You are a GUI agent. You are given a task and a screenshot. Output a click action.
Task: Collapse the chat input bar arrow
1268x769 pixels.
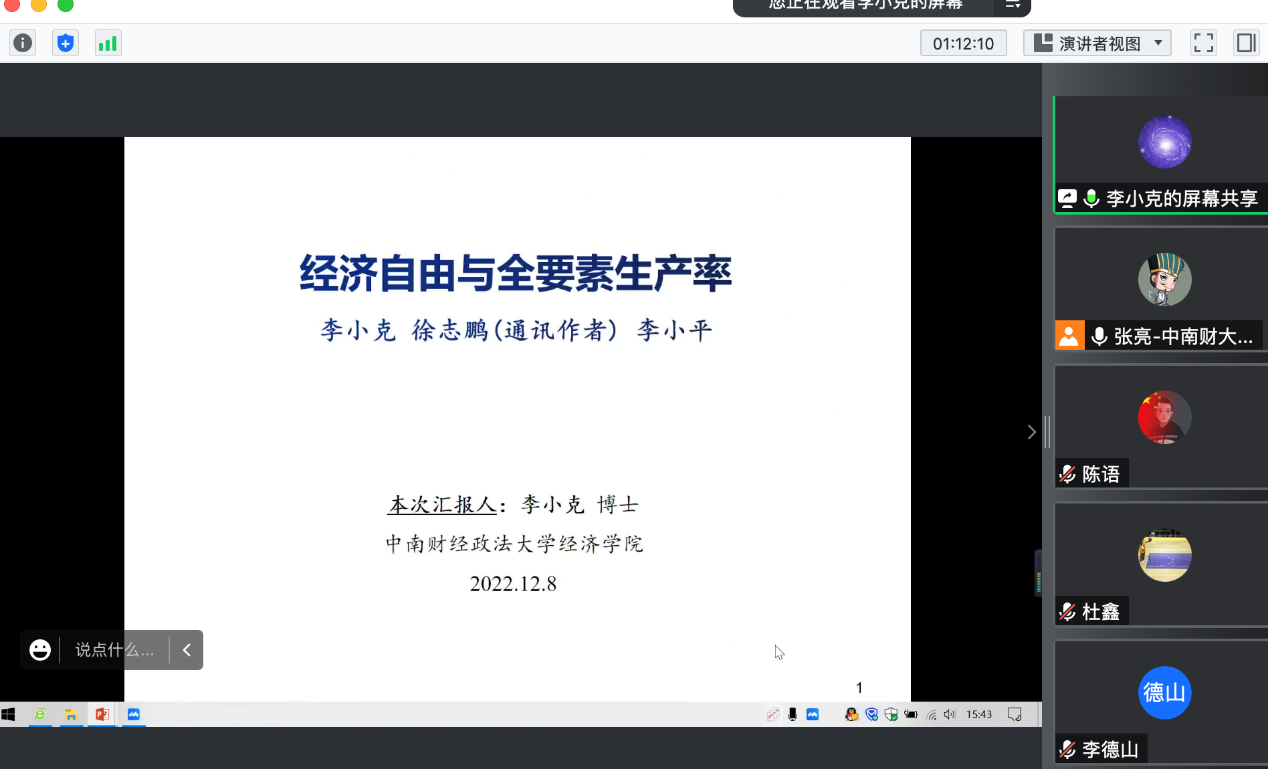[186, 650]
